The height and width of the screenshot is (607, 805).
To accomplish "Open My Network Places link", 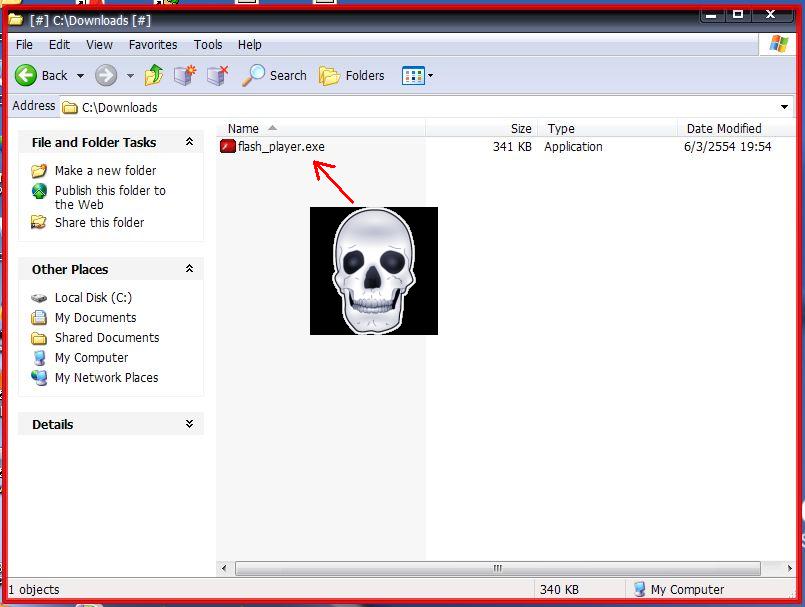I will tap(106, 377).
